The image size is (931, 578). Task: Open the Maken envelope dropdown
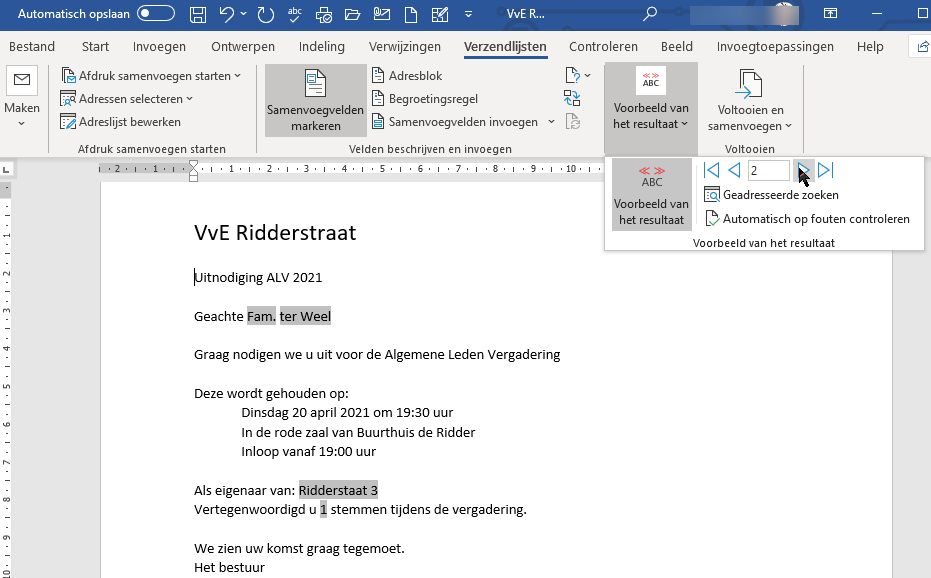22,98
